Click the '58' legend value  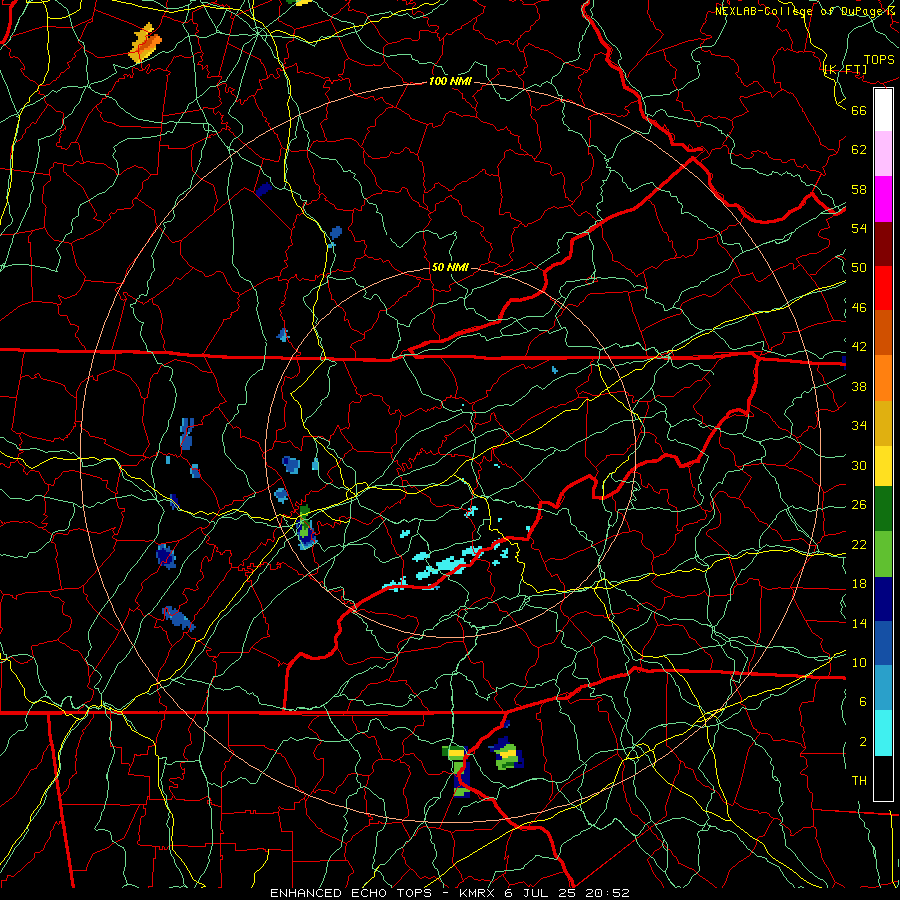[x=859, y=189]
